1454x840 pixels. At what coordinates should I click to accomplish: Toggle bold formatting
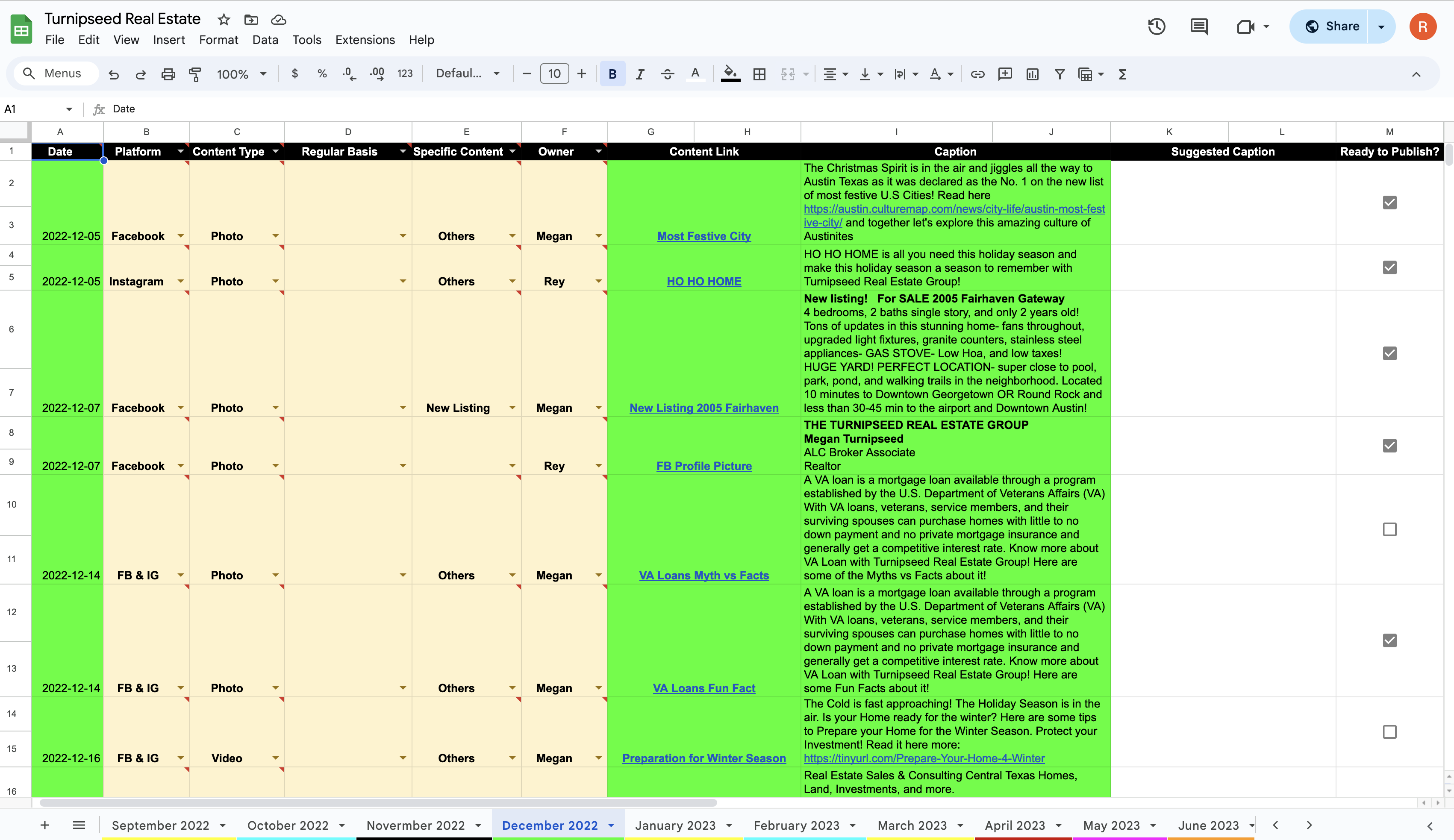pyautogui.click(x=613, y=74)
